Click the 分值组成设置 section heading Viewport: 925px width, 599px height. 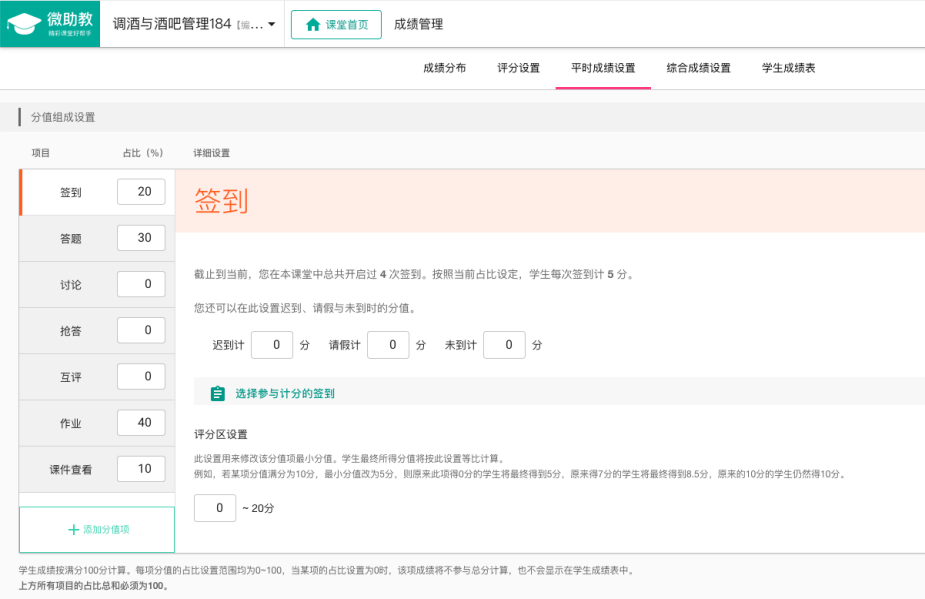coord(63,117)
